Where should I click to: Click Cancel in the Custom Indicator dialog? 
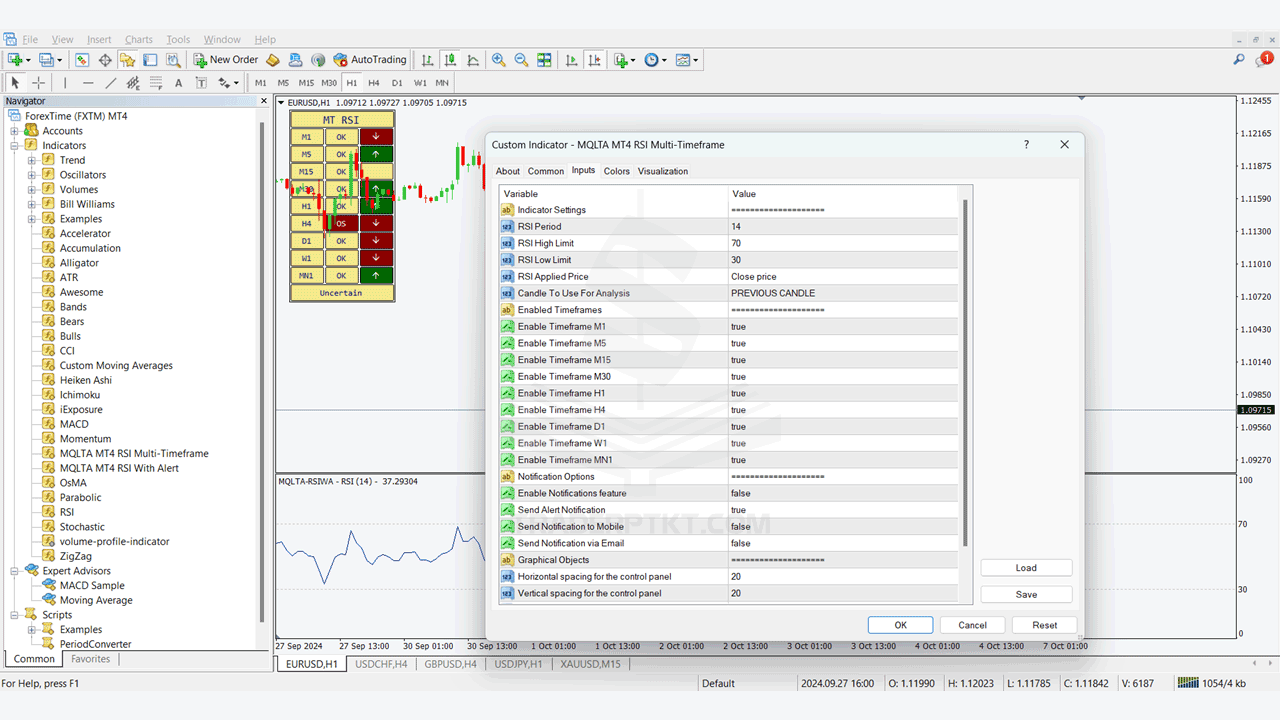click(x=972, y=625)
